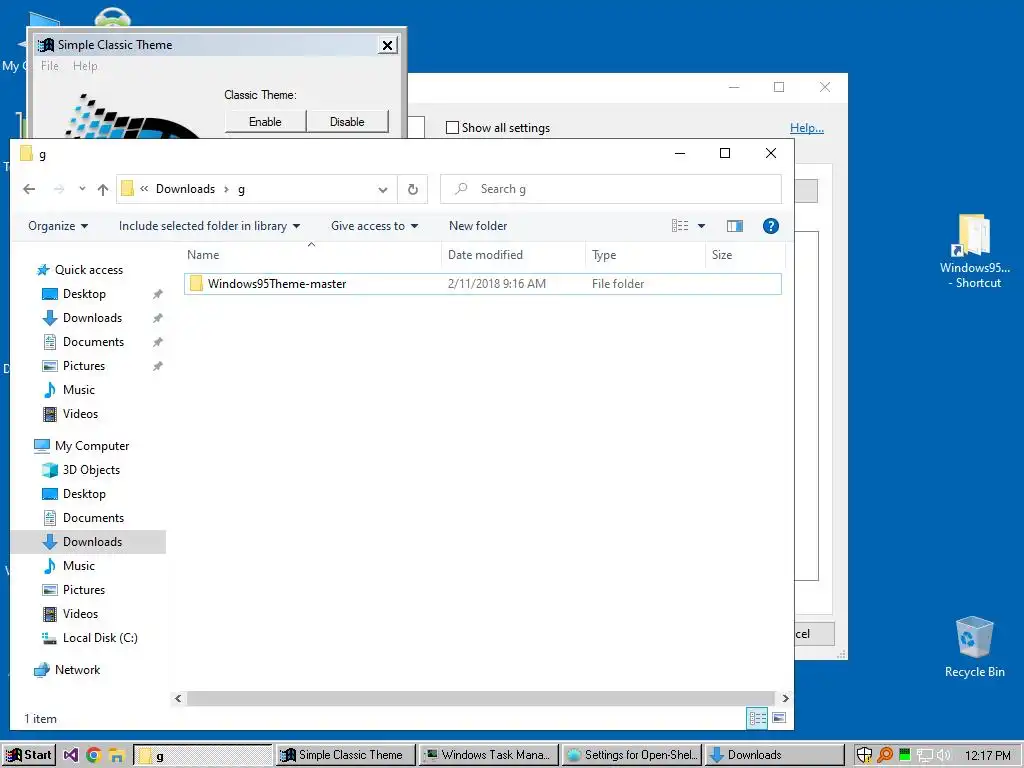
Task: Click horizontal scrollbar left arrow
Action: pos(178,698)
